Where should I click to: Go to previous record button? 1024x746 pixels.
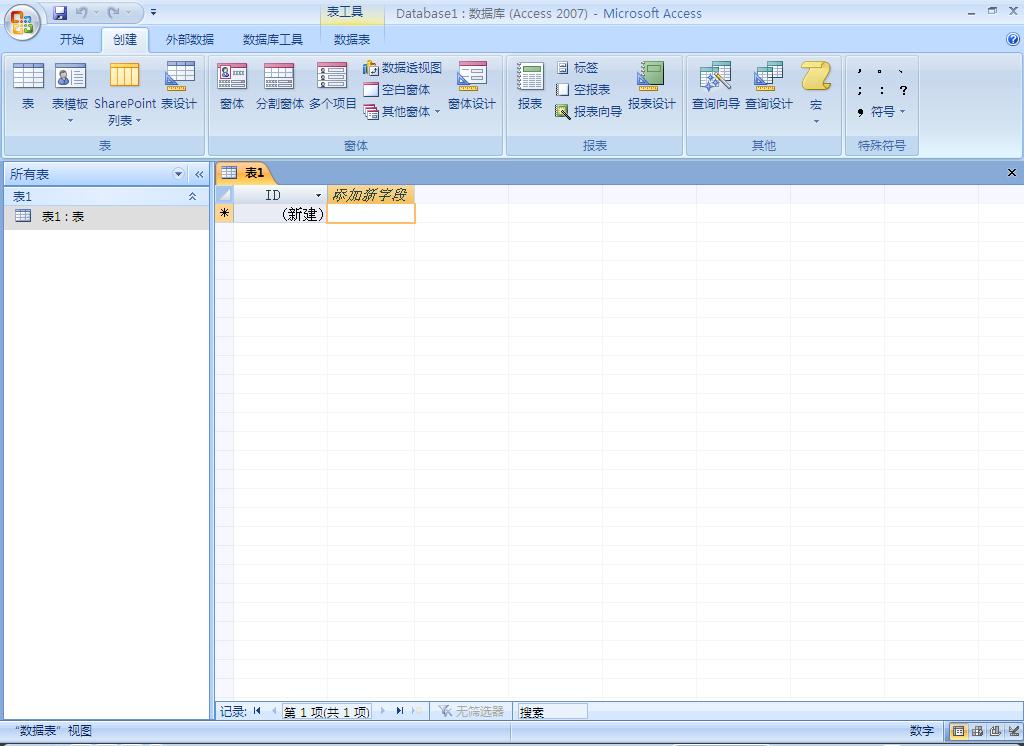(x=273, y=711)
